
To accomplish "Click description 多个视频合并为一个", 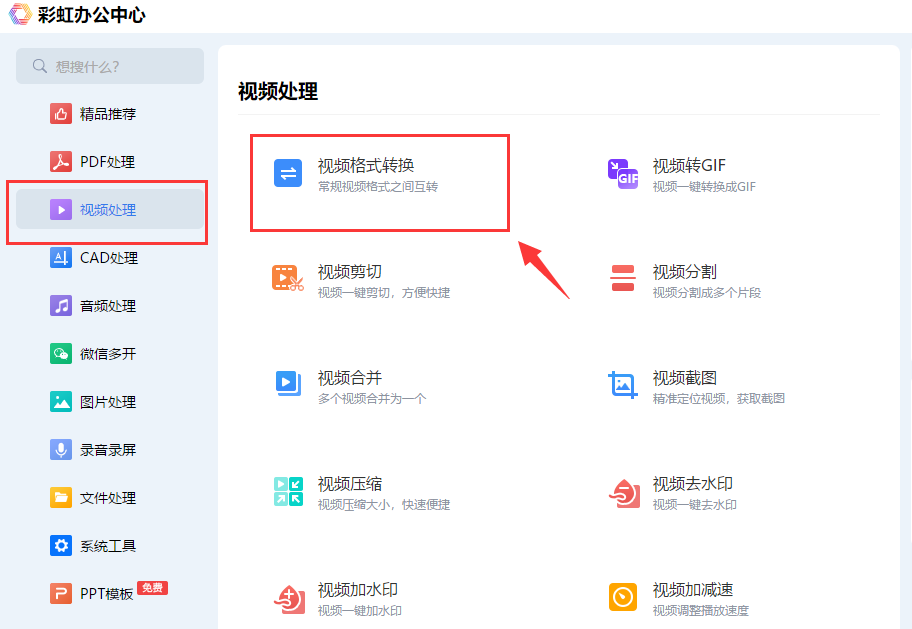I will (372, 399).
